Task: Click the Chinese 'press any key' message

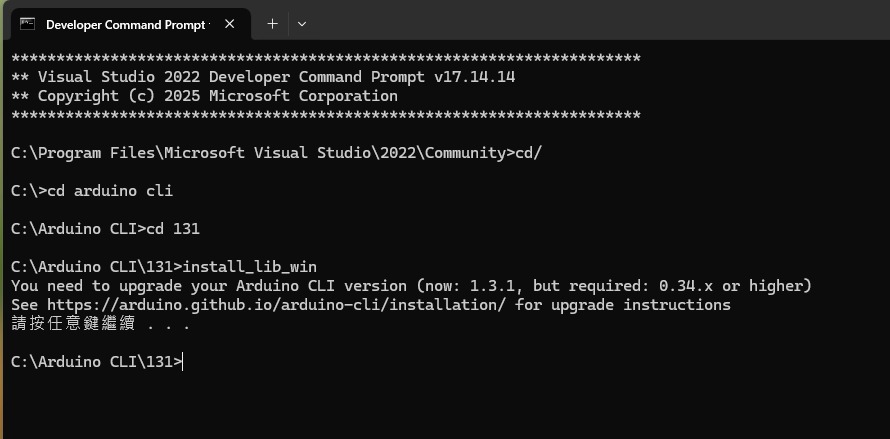Action: tap(100, 324)
